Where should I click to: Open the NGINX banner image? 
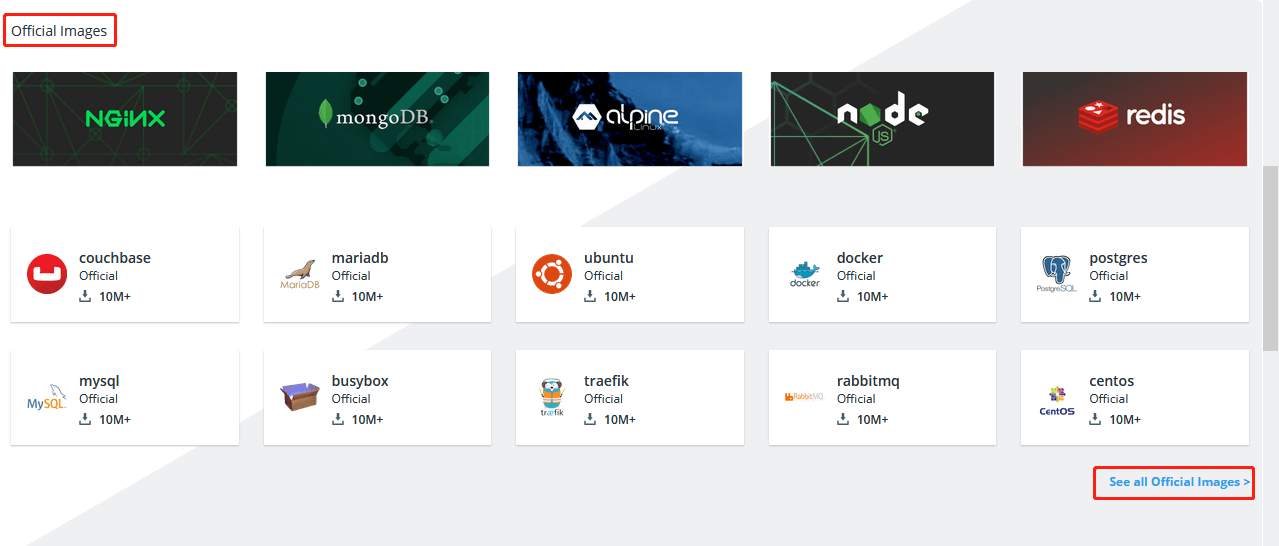coord(125,119)
